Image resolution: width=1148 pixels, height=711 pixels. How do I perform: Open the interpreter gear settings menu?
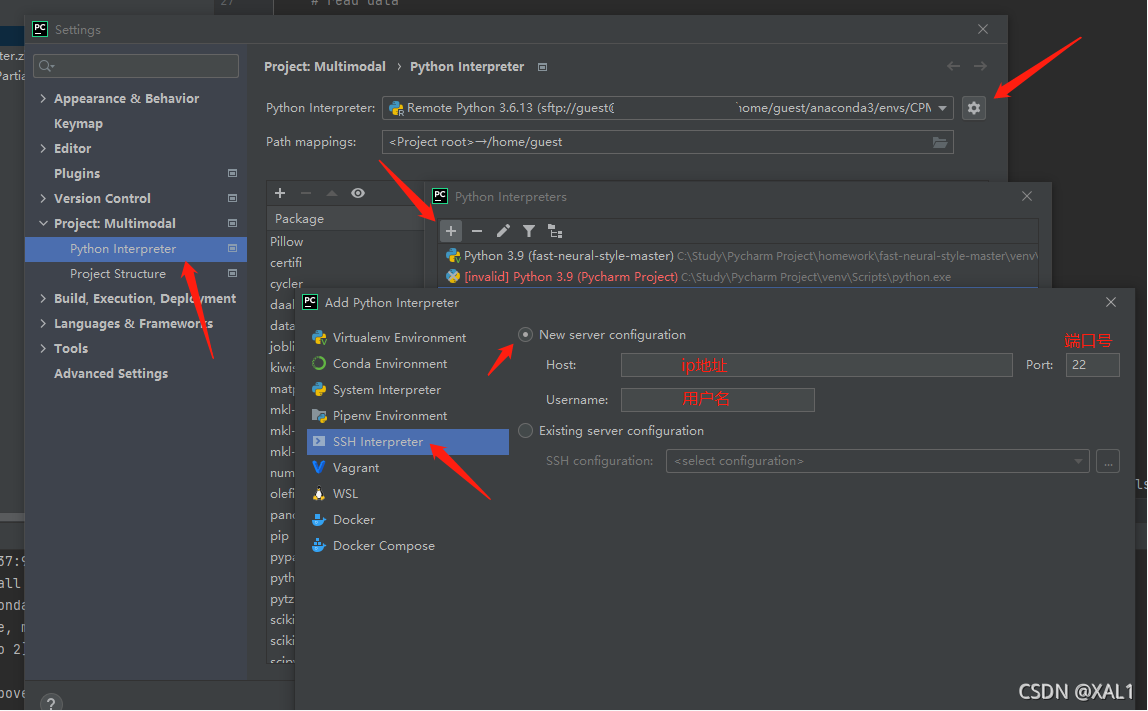click(973, 108)
